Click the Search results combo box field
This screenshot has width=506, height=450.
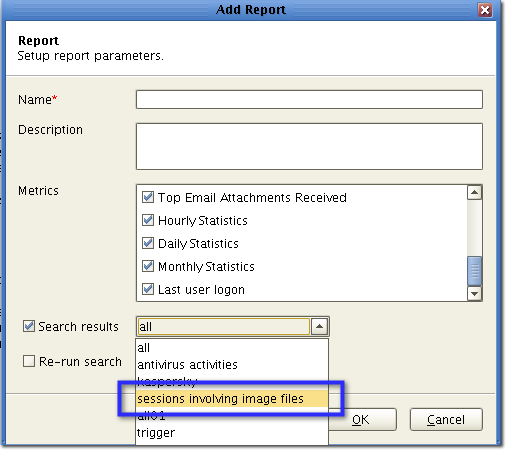[x=223, y=327]
